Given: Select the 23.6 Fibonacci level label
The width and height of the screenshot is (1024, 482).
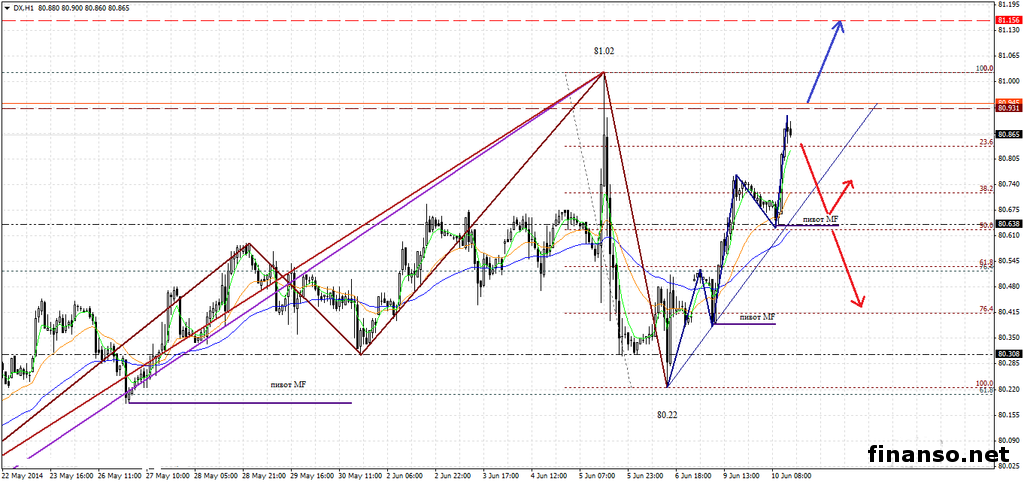Looking at the screenshot, I should pos(983,142).
